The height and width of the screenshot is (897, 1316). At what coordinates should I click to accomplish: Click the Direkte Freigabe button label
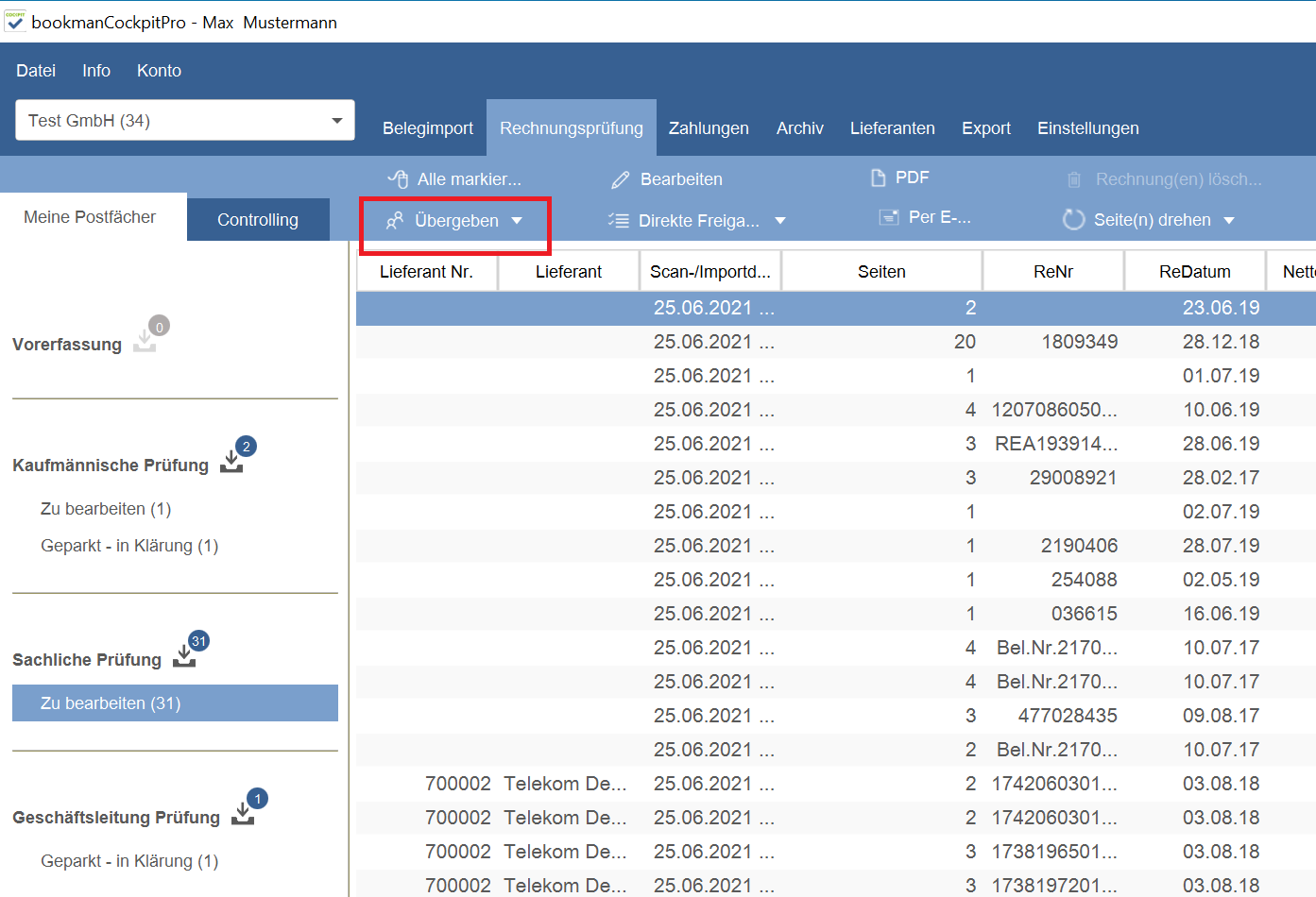(x=699, y=221)
